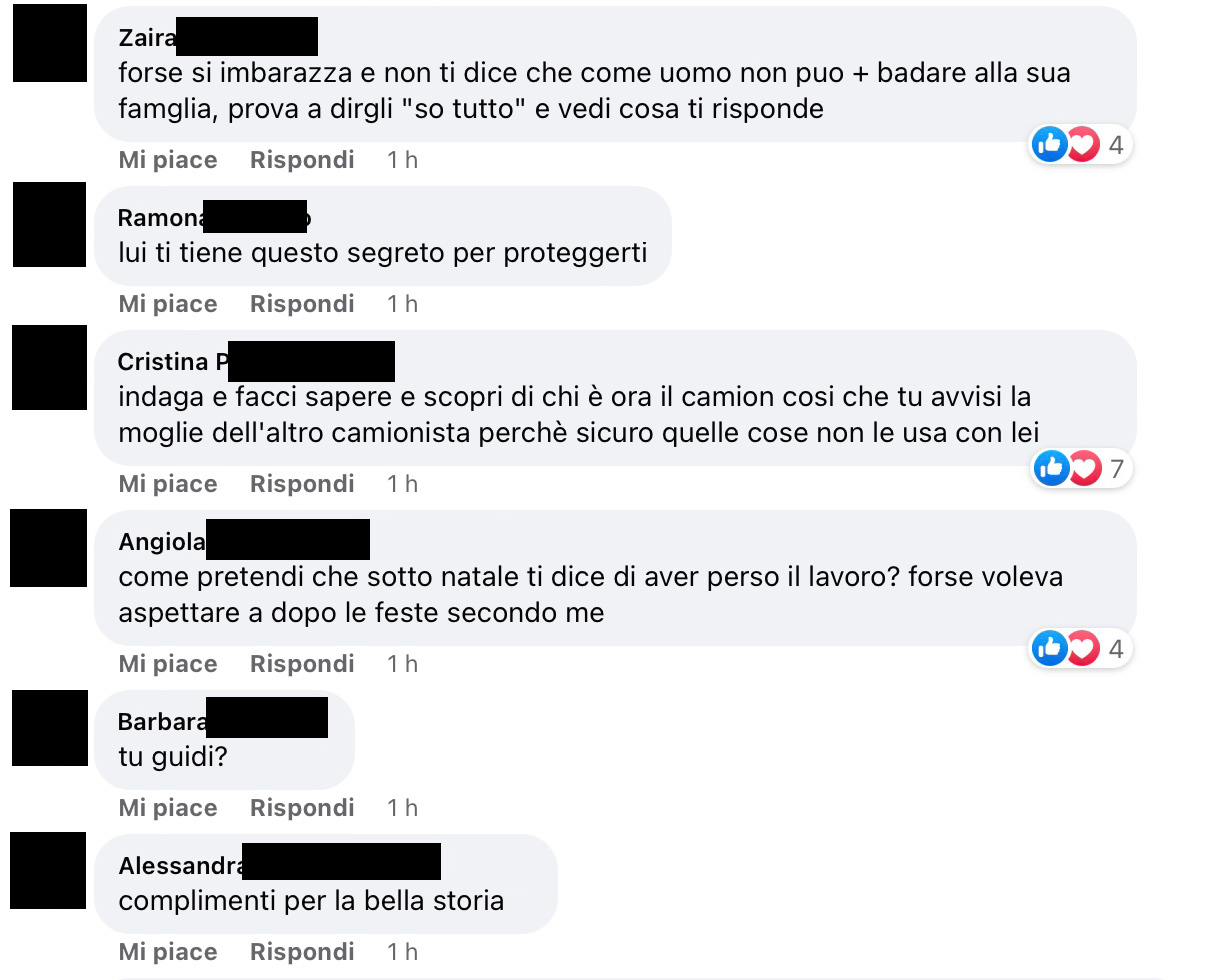Reply to Ramona's comment via Rispondi
Screen dimensions: 1210x980
(x=302, y=304)
